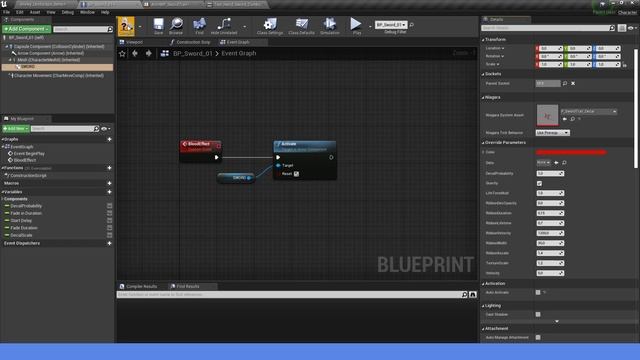Open Add Component dropdown
The image size is (640, 360).
click(x=27, y=29)
